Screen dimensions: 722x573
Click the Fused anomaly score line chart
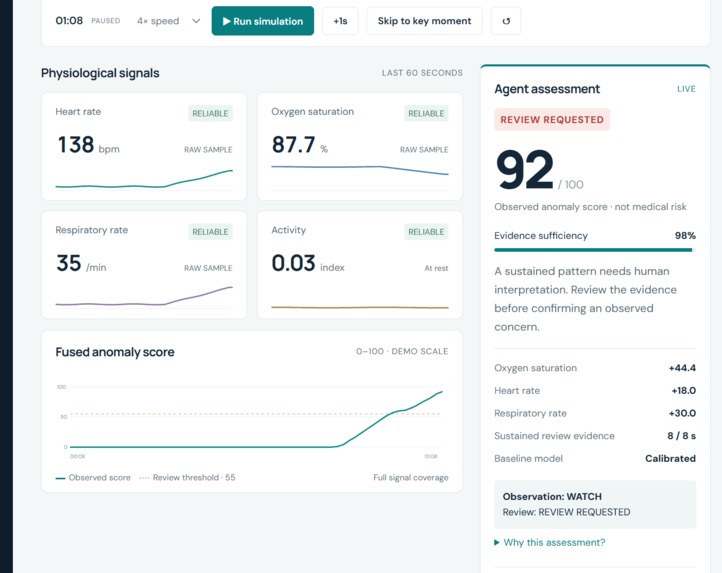coord(251,419)
